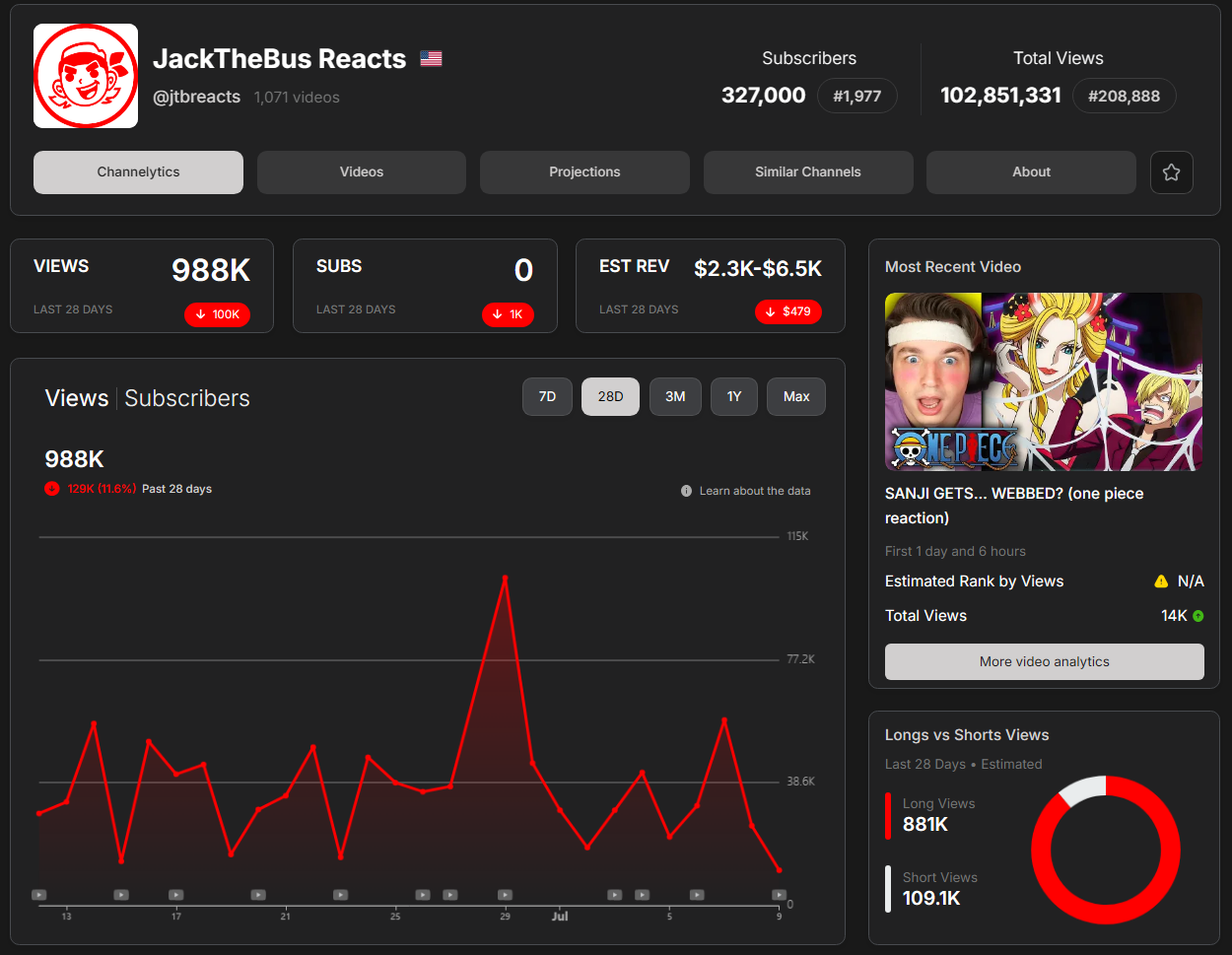Click the Learn about the data link
Image resolution: width=1232 pixels, height=955 pixels.
755,491
